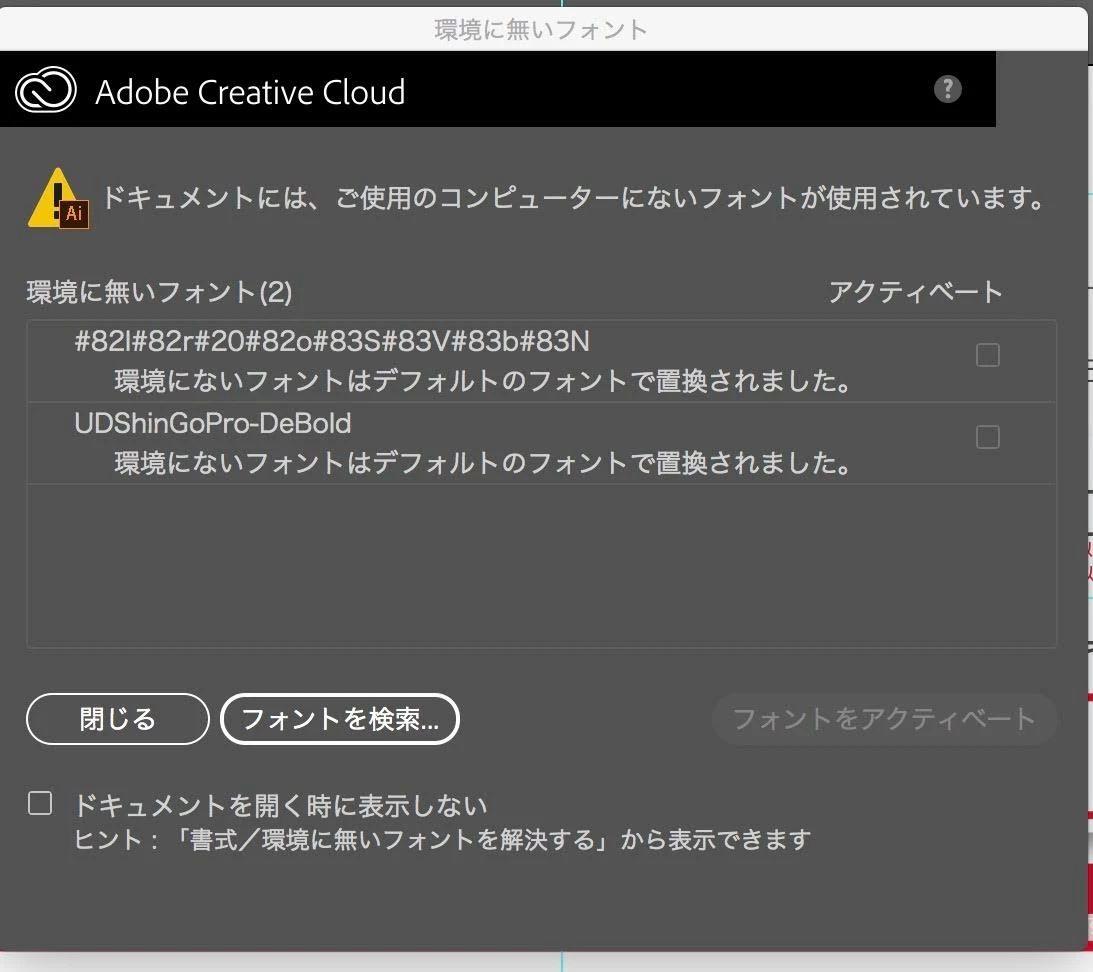
Task: Click the 閉じる button
Action: (x=118, y=719)
